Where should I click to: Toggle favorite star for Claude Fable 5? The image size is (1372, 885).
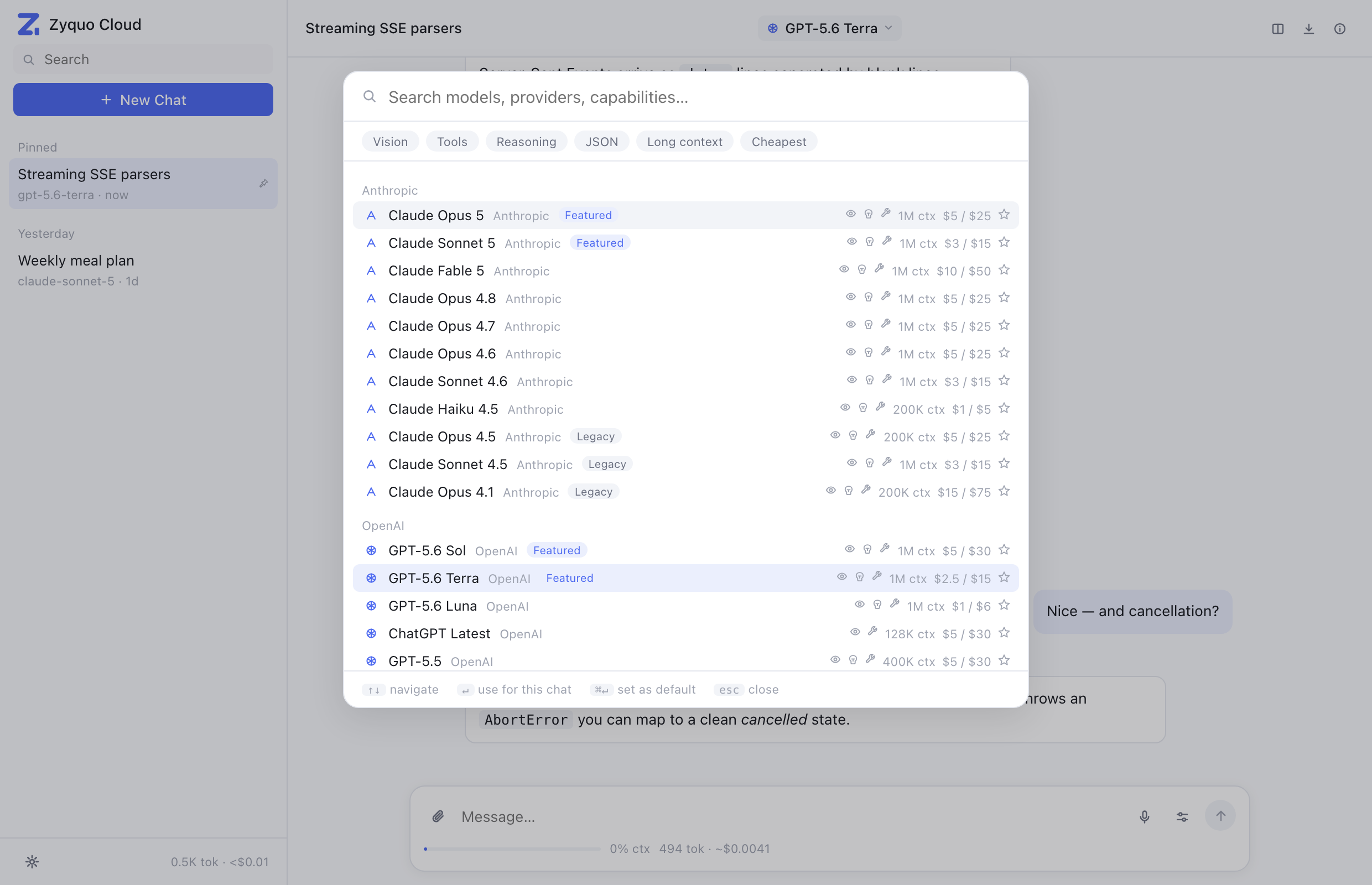coord(1004,269)
